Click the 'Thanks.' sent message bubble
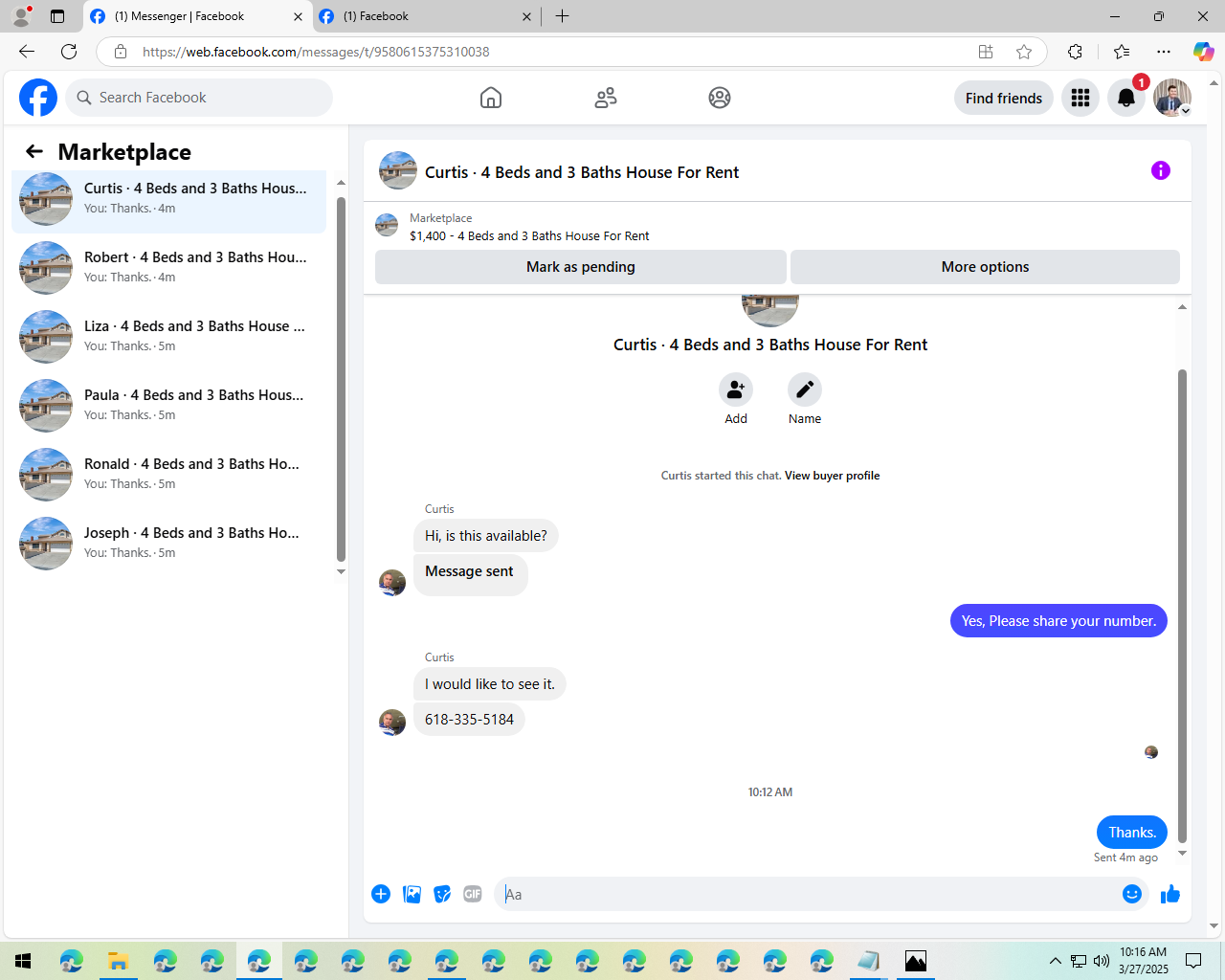 click(1132, 833)
